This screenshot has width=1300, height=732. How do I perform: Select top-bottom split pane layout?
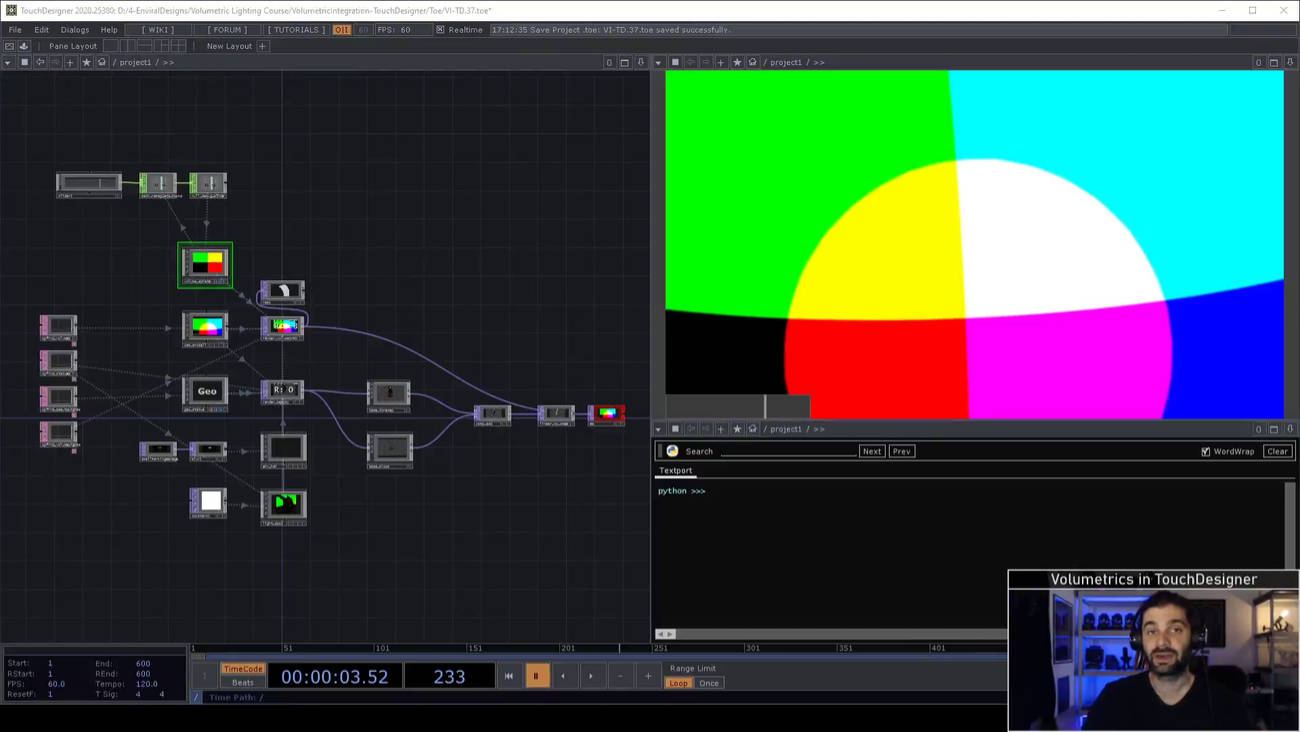click(146, 46)
